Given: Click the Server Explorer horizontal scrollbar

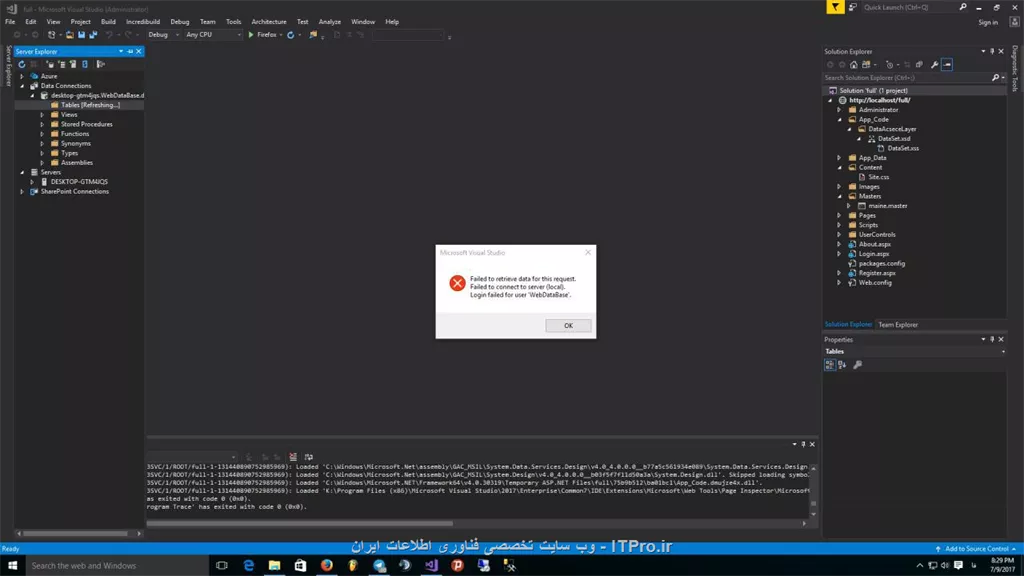Looking at the screenshot, I should coord(75,534).
